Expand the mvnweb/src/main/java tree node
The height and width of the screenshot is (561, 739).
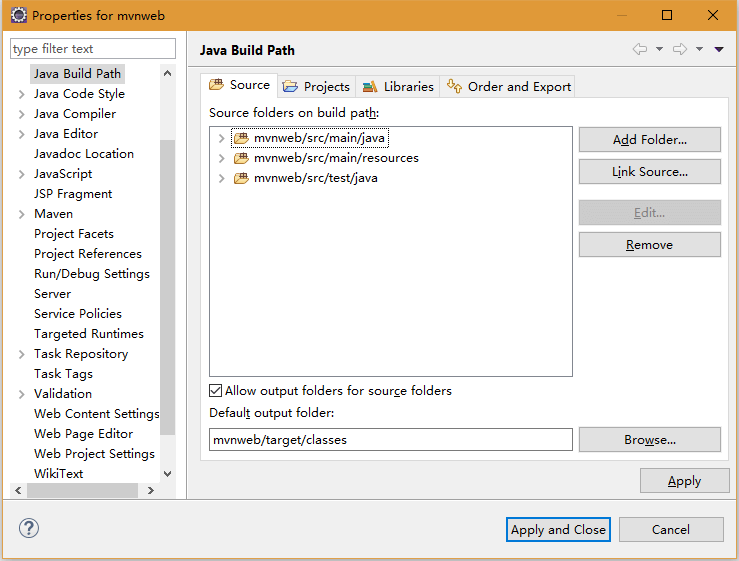[x=221, y=139]
